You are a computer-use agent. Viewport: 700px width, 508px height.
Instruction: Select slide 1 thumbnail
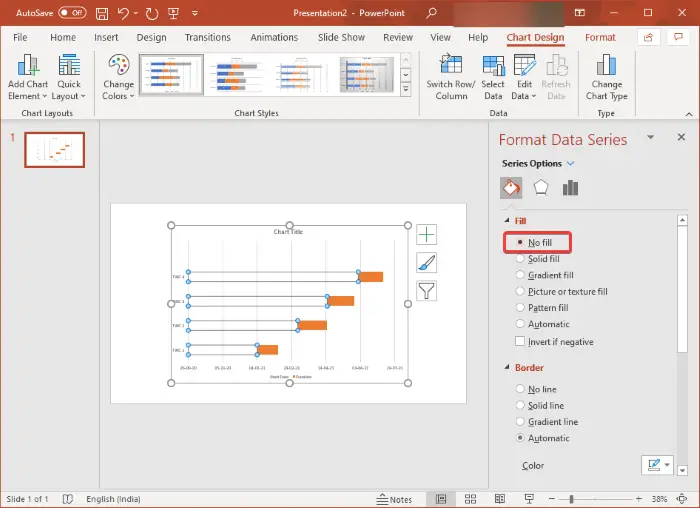[54, 150]
